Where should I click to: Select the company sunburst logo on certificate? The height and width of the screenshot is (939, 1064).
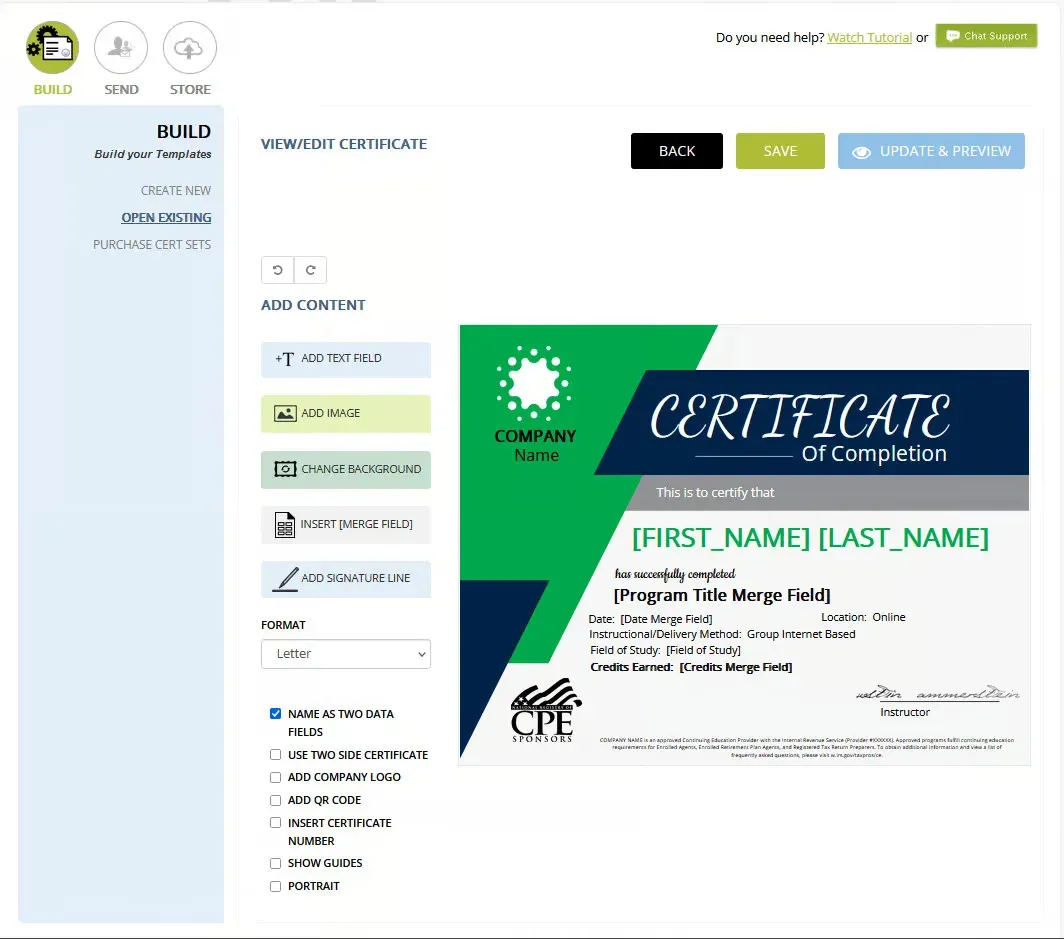(x=534, y=383)
